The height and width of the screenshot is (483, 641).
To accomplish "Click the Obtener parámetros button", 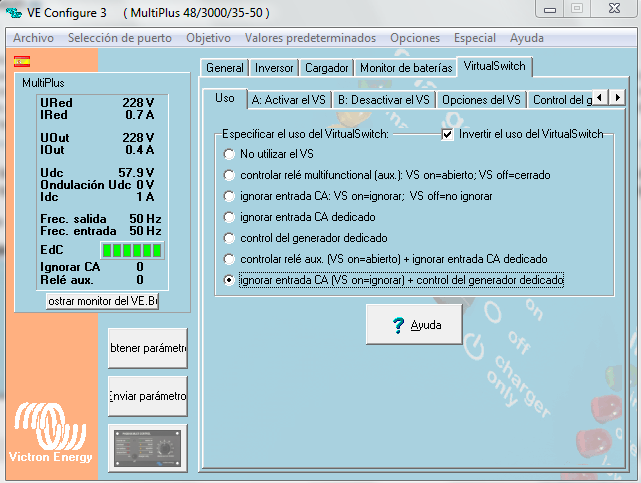I will point(148,348).
